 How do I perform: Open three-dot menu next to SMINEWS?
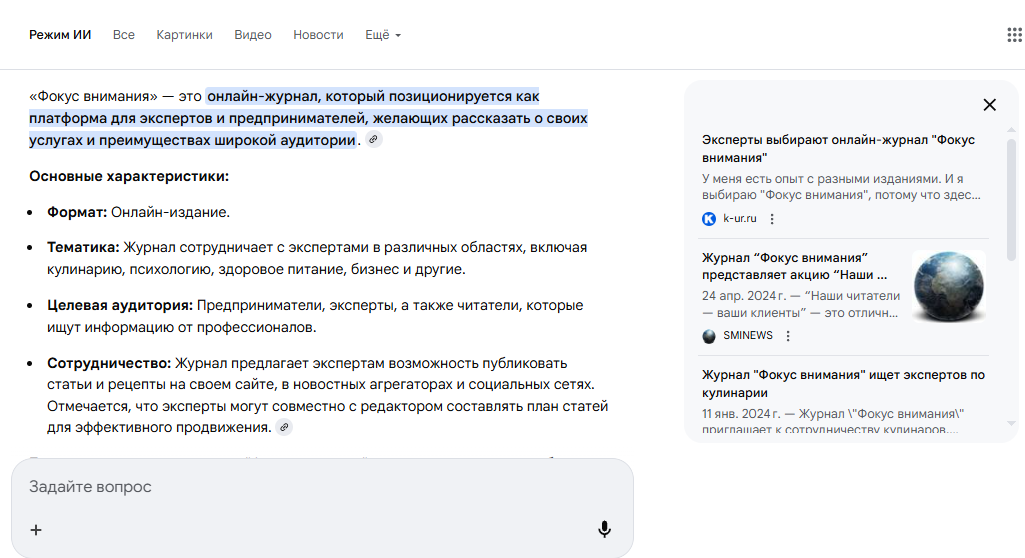[788, 336]
